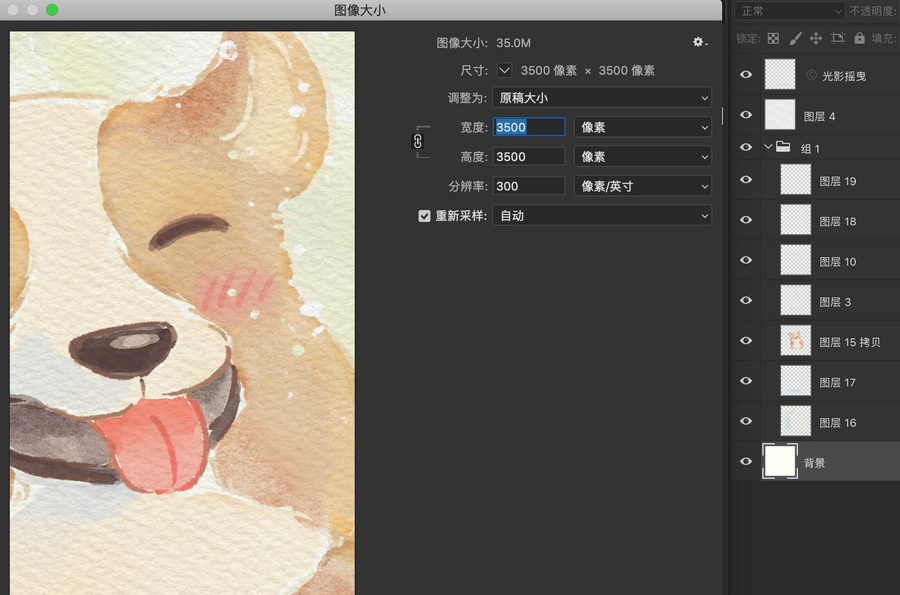Hide the 图层 15 拷贝 layer
The height and width of the screenshot is (595, 900).
[x=746, y=340]
